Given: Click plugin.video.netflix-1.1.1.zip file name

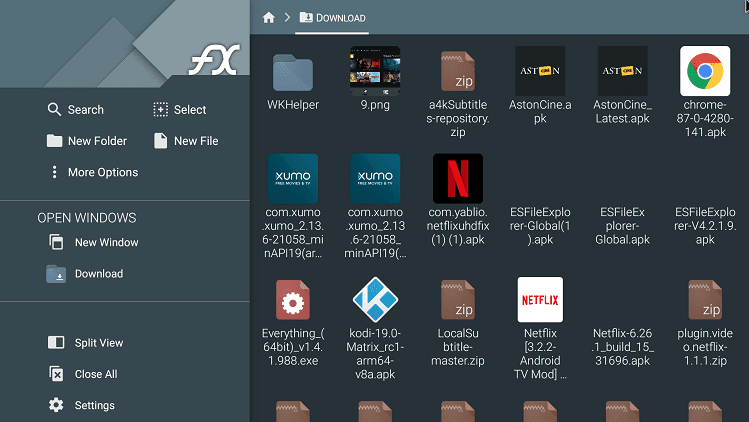Looking at the screenshot, I should [705, 347].
